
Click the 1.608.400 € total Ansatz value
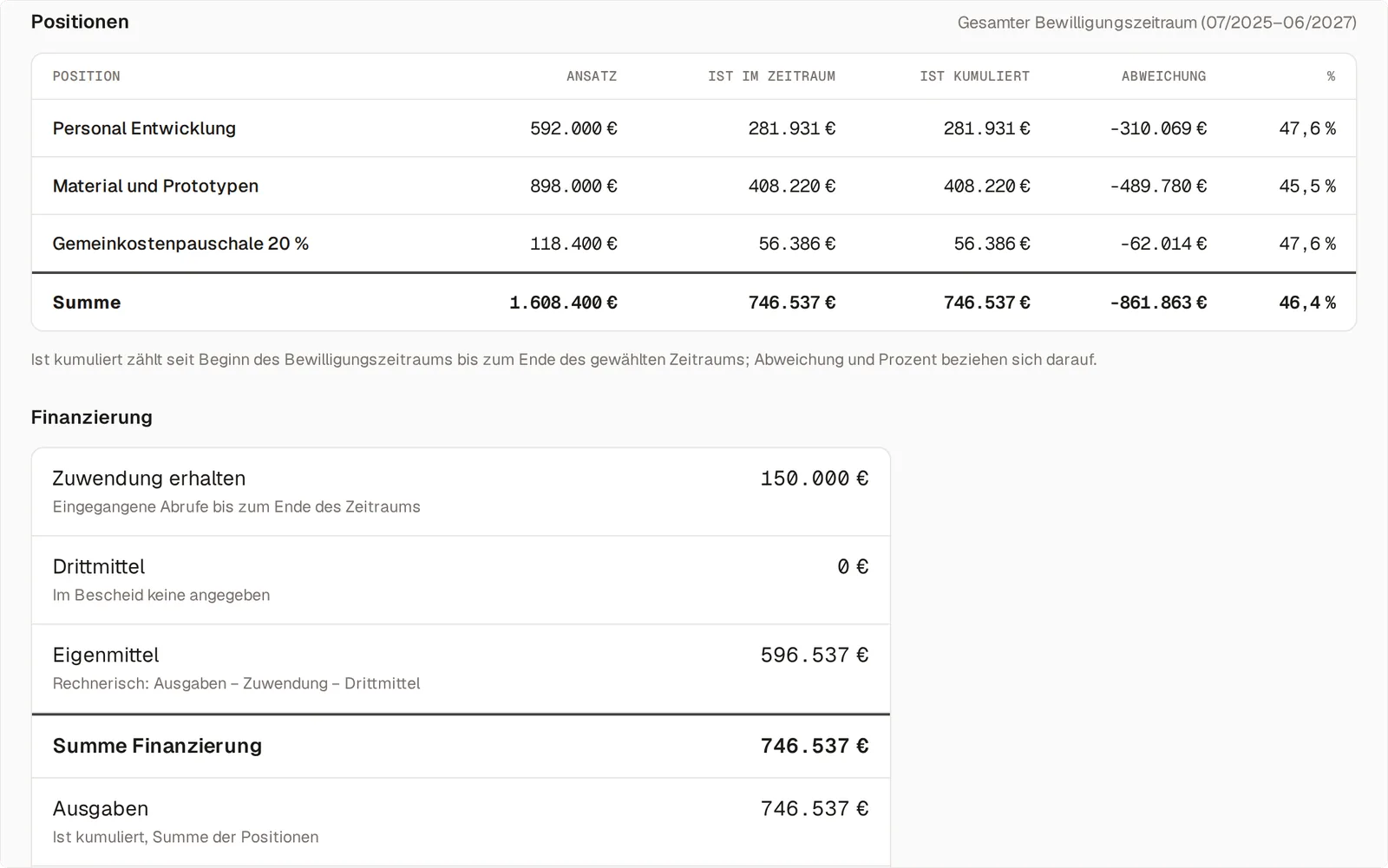coord(563,303)
